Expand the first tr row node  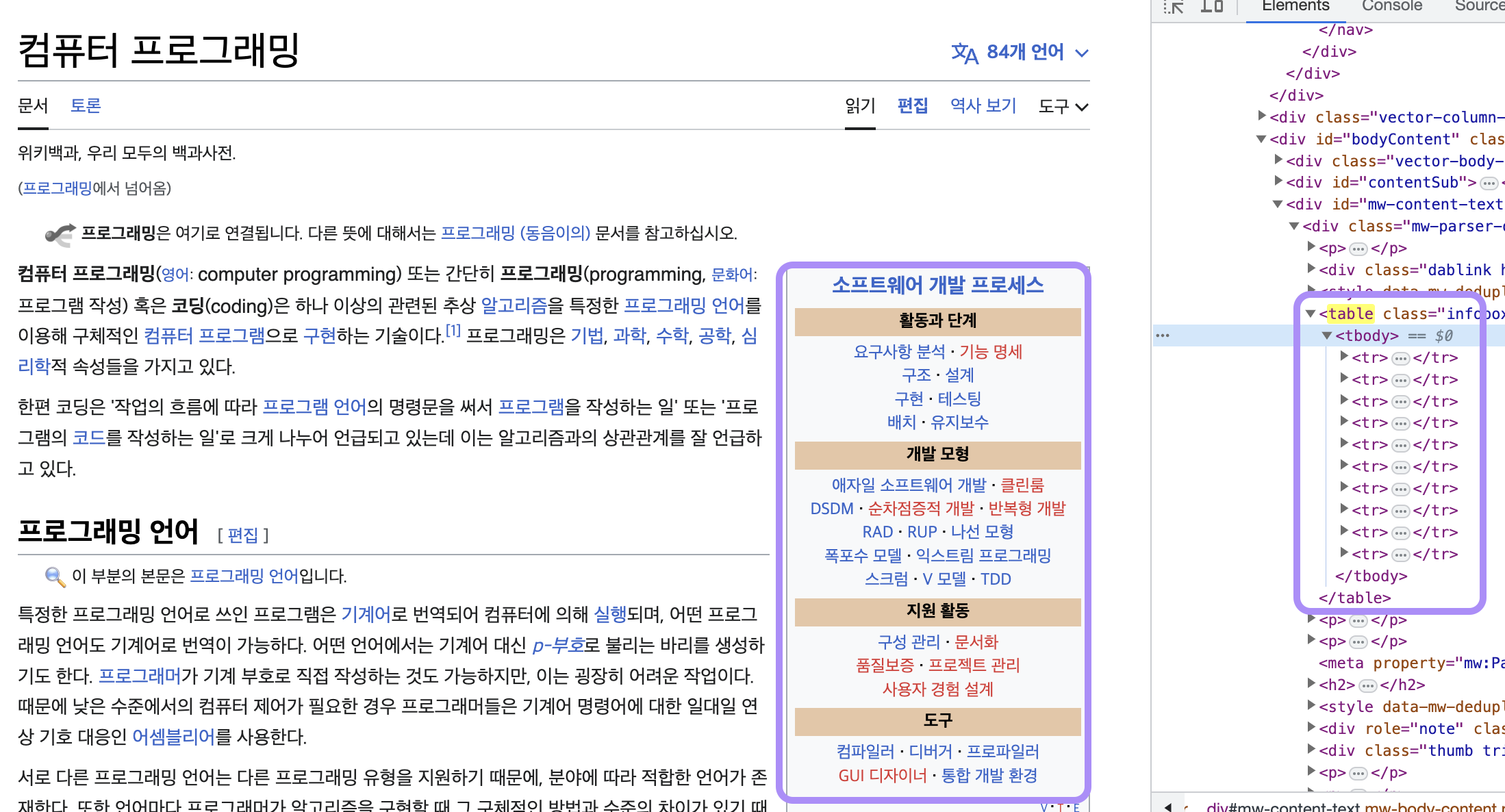click(x=1344, y=357)
